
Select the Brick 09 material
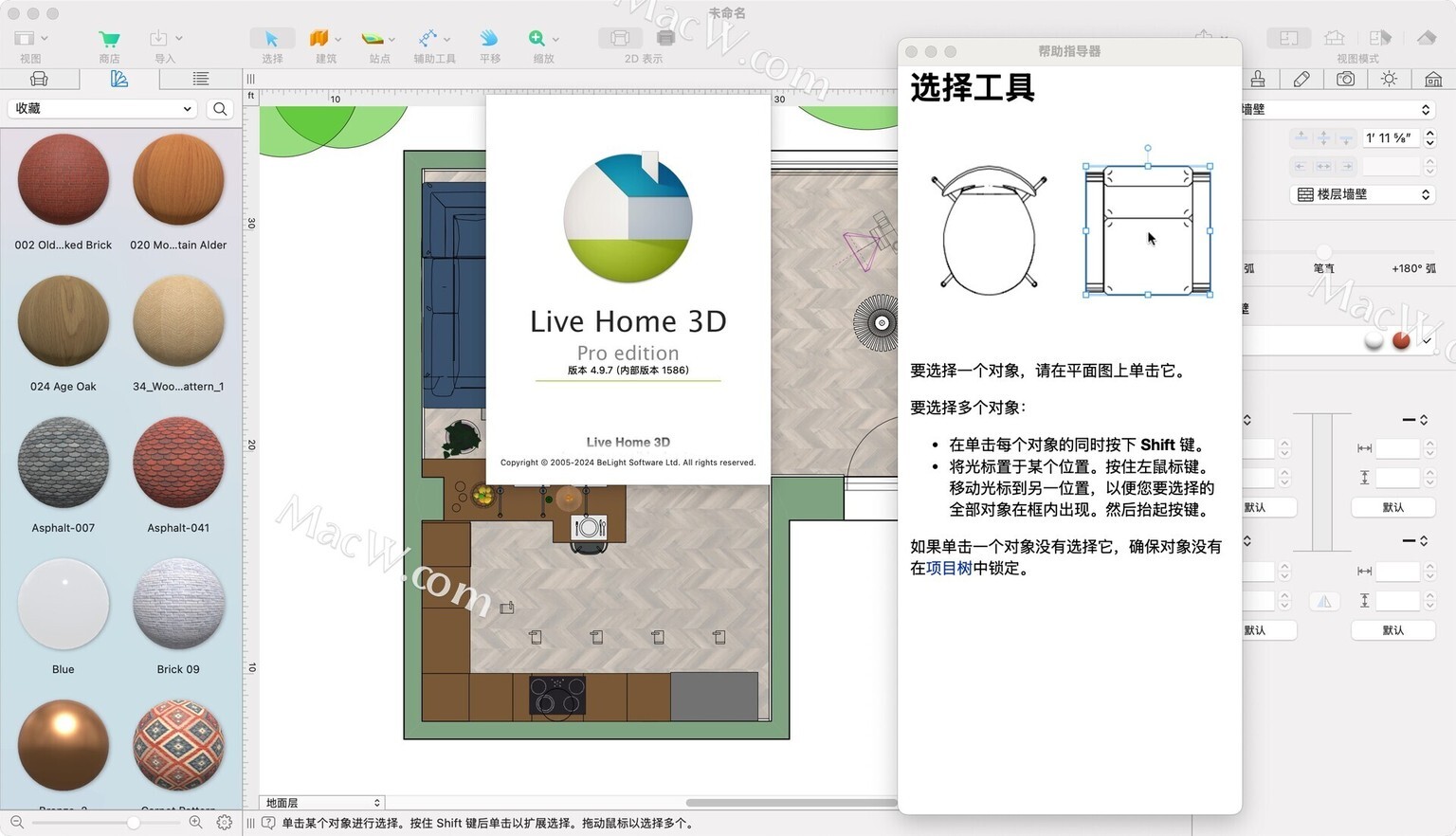[178, 604]
